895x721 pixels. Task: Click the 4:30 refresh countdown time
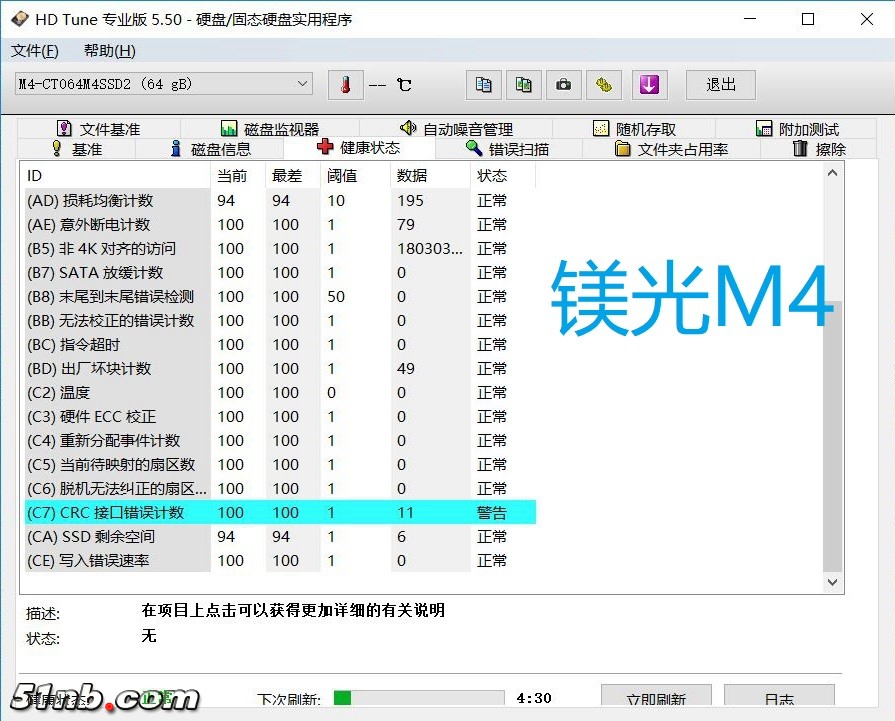click(x=534, y=698)
